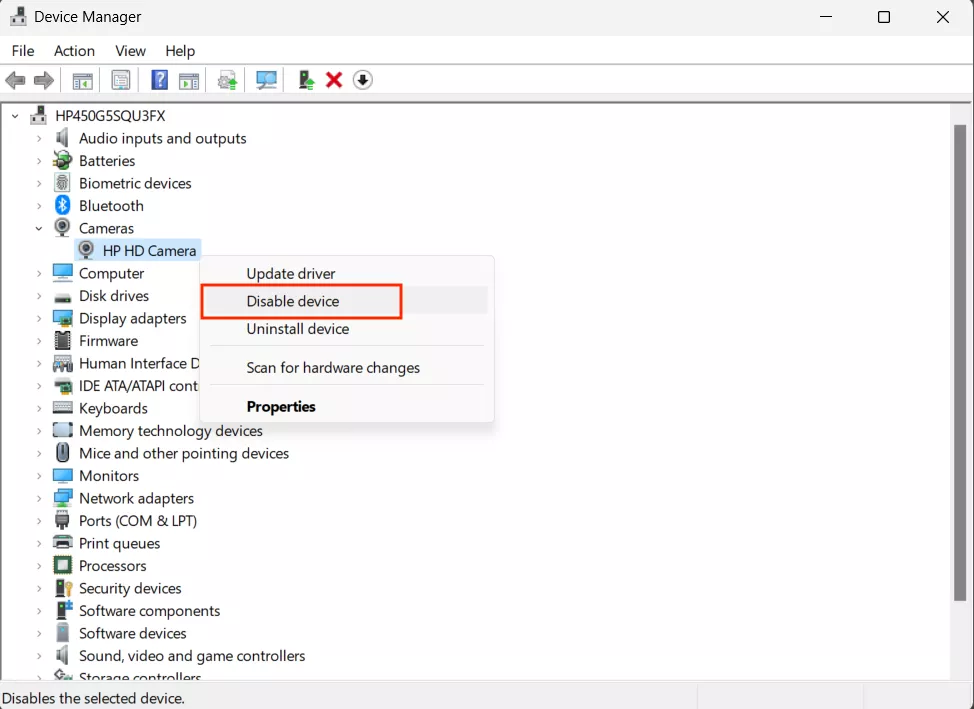The height and width of the screenshot is (709, 974).
Task: Click Scan for hardware changes monitor icon
Action: coord(266,80)
